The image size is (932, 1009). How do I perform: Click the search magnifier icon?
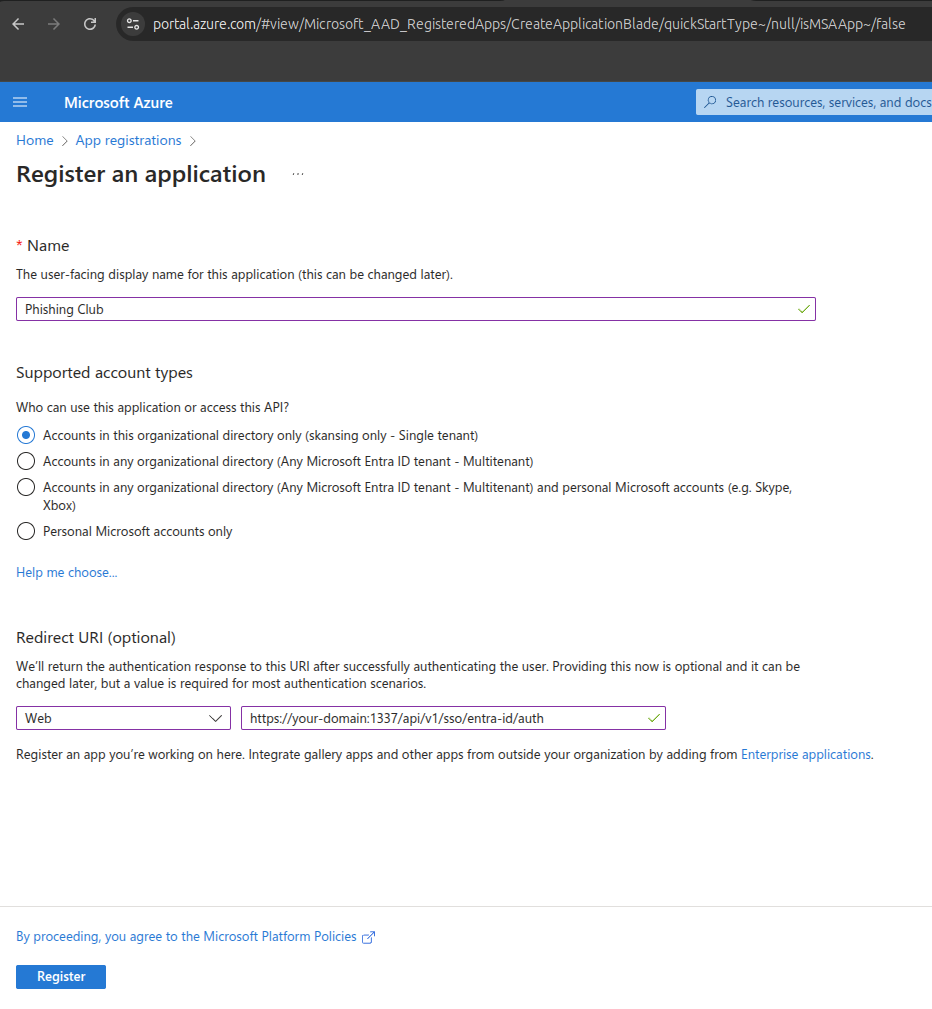711,102
